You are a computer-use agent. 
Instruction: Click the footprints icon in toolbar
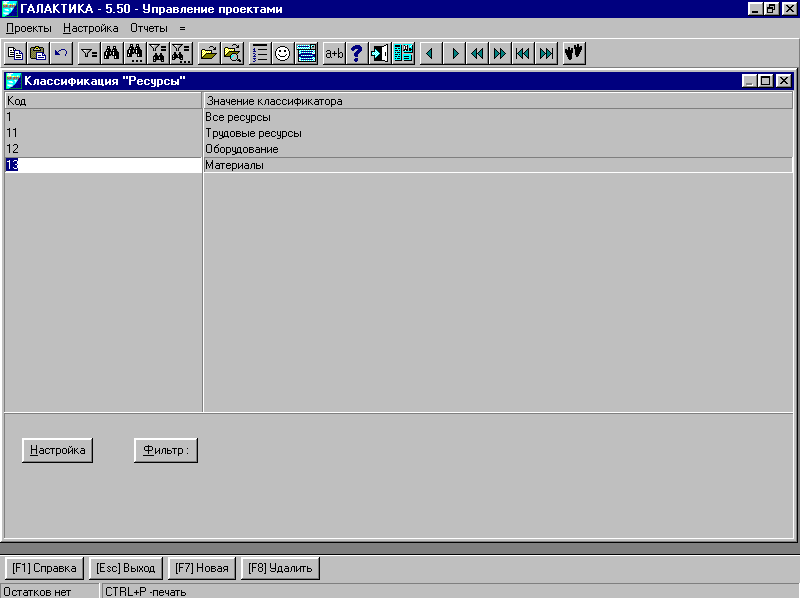pyautogui.click(x=574, y=53)
